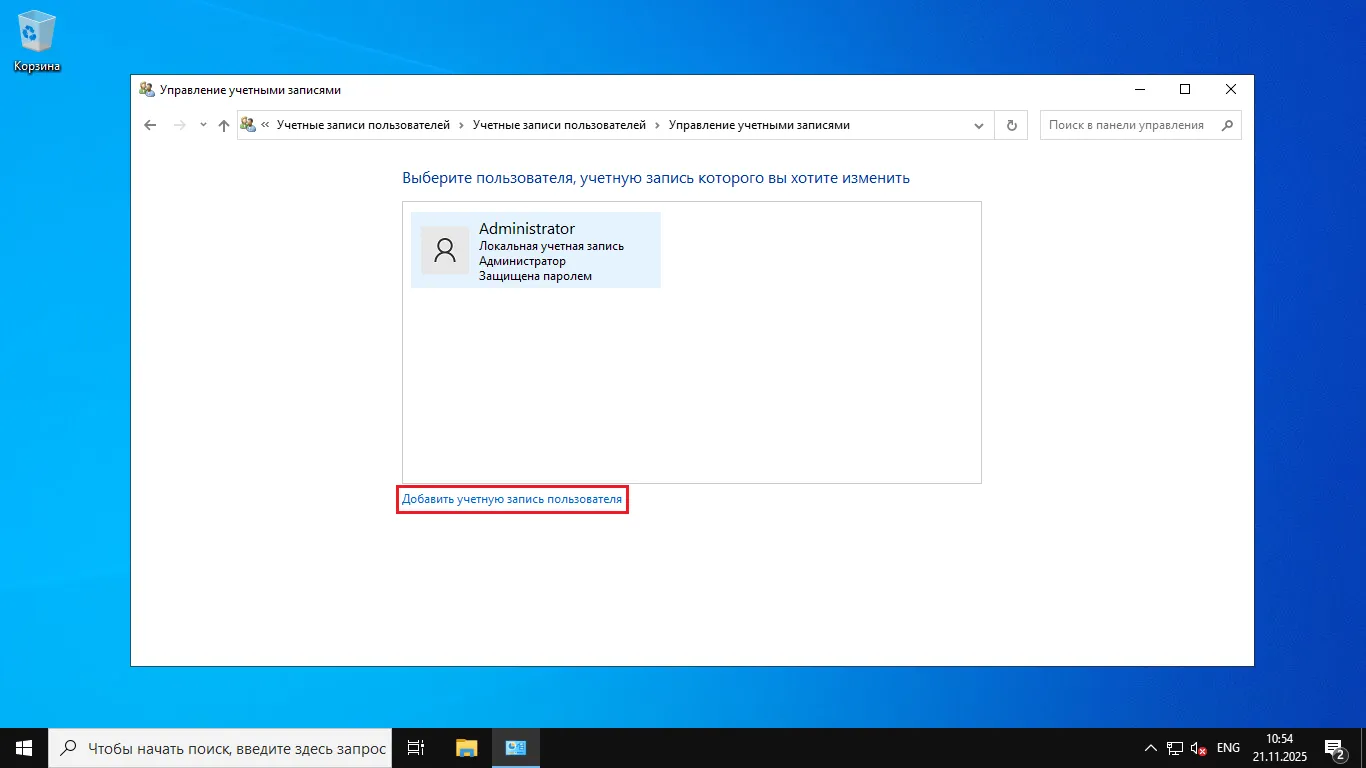Go up one level with Up arrow

click(x=223, y=125)
